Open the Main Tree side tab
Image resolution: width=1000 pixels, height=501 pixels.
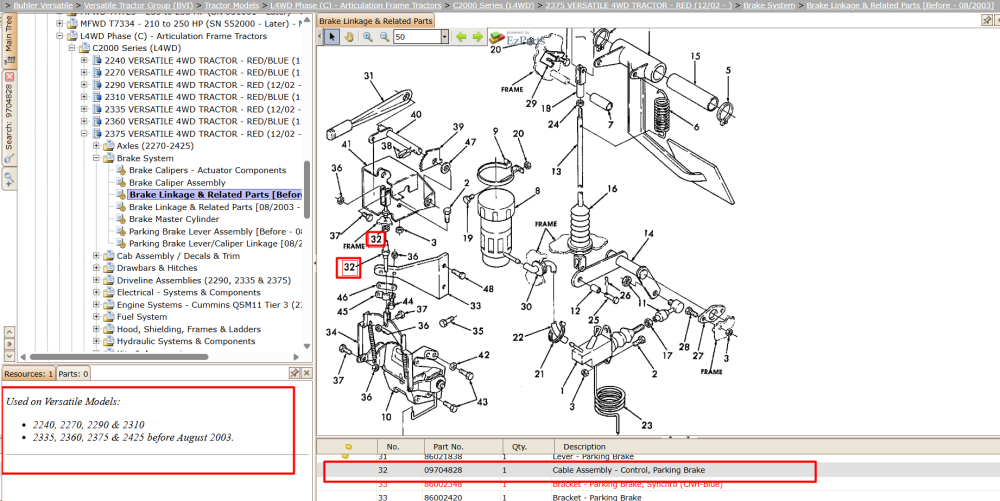click(x=10, y=40)
